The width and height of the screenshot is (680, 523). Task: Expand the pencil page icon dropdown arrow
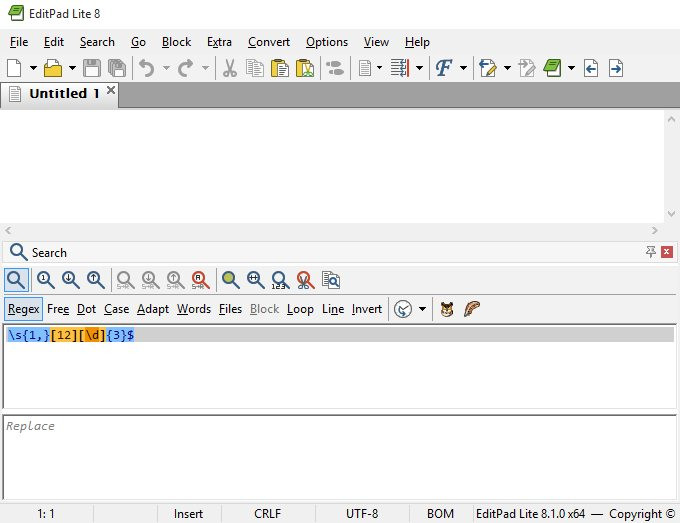[507, 68]
